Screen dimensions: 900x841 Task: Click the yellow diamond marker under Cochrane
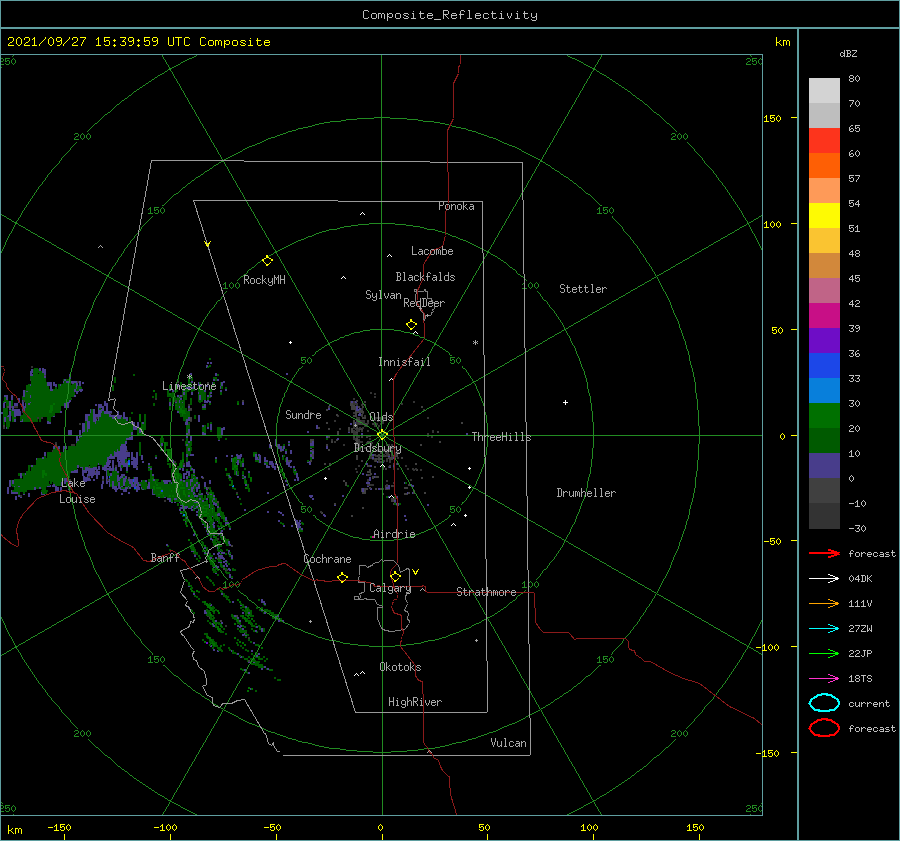click(x=343, y=577)
